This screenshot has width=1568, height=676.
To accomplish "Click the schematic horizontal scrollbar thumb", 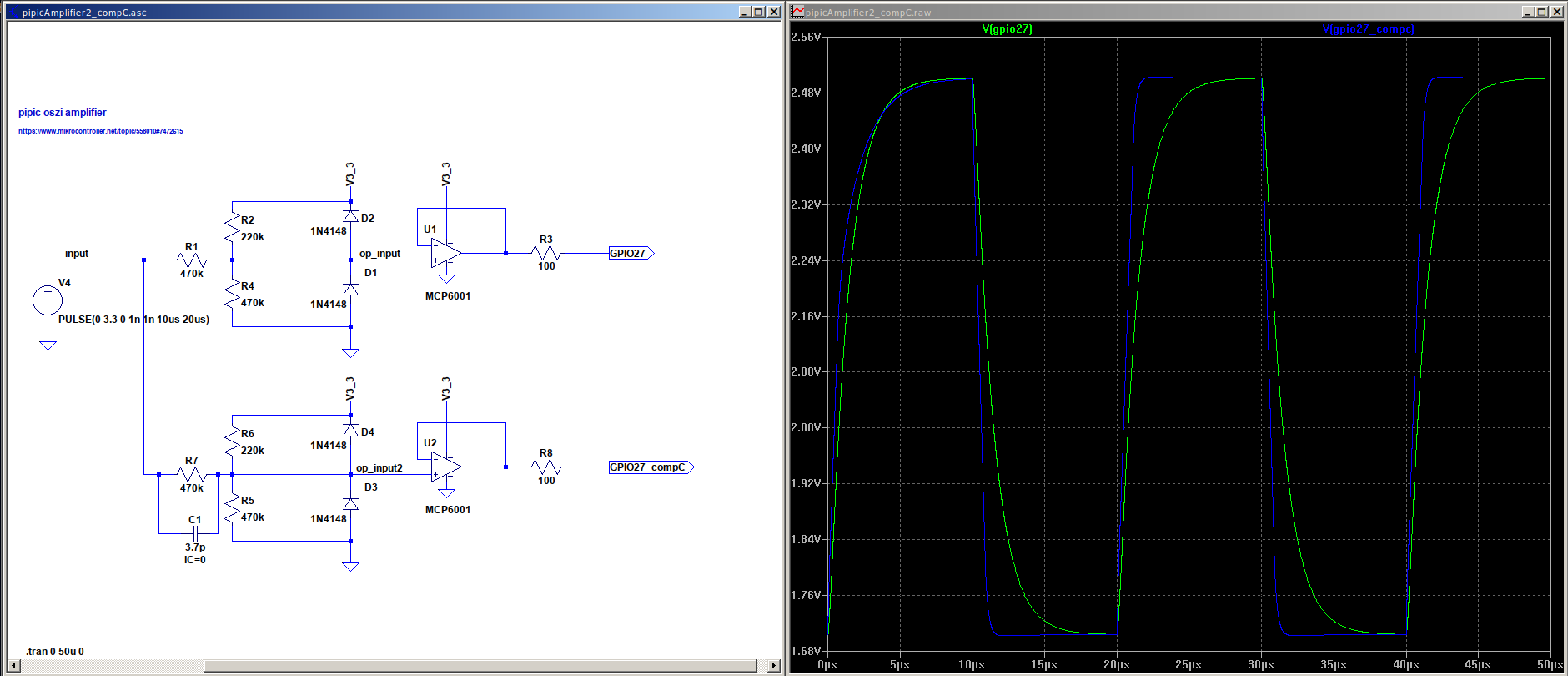I will point(480,666).
